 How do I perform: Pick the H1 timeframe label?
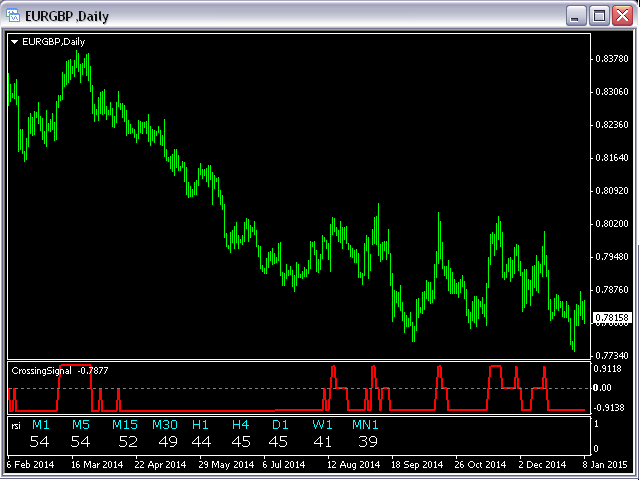tap(201, 425)
